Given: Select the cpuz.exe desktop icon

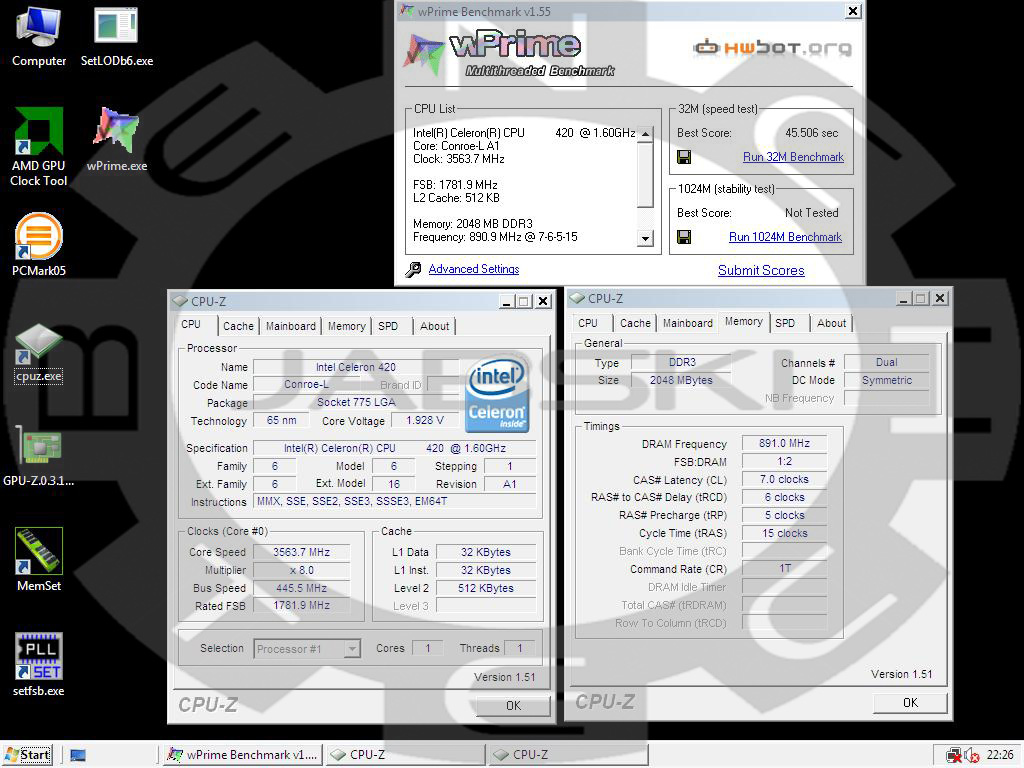Looking at the screenshot, I should coord(39,353).
